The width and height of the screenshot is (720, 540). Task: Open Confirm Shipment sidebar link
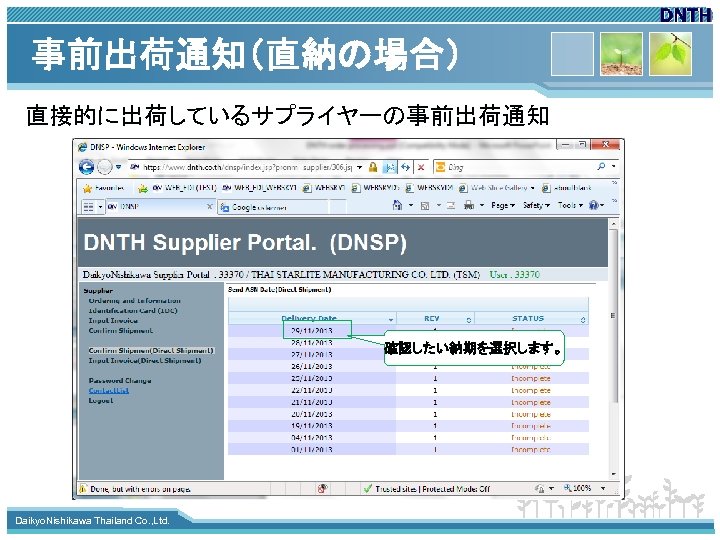(120, 331)
